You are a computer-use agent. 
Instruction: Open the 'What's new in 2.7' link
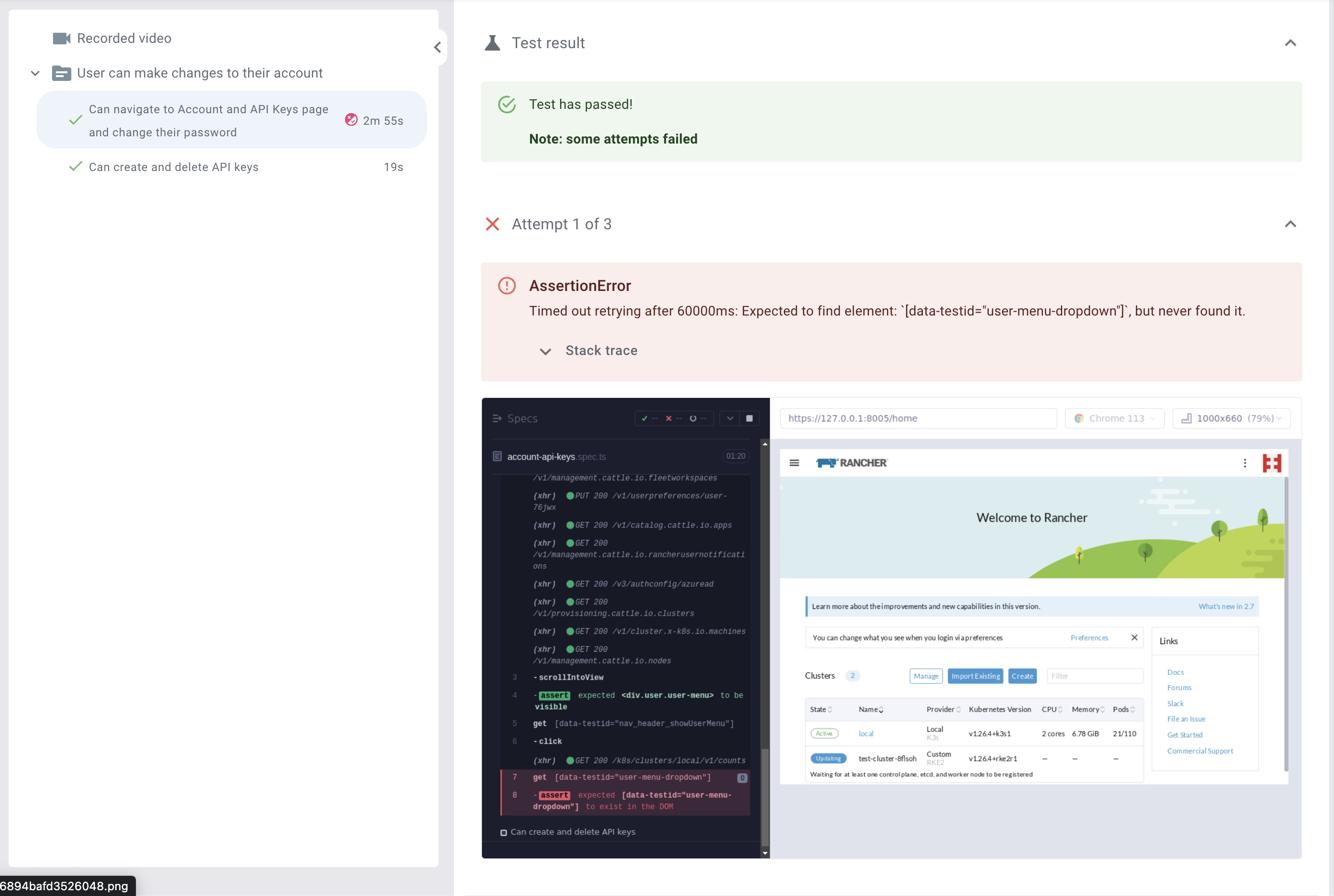[x=1226, y=606]
